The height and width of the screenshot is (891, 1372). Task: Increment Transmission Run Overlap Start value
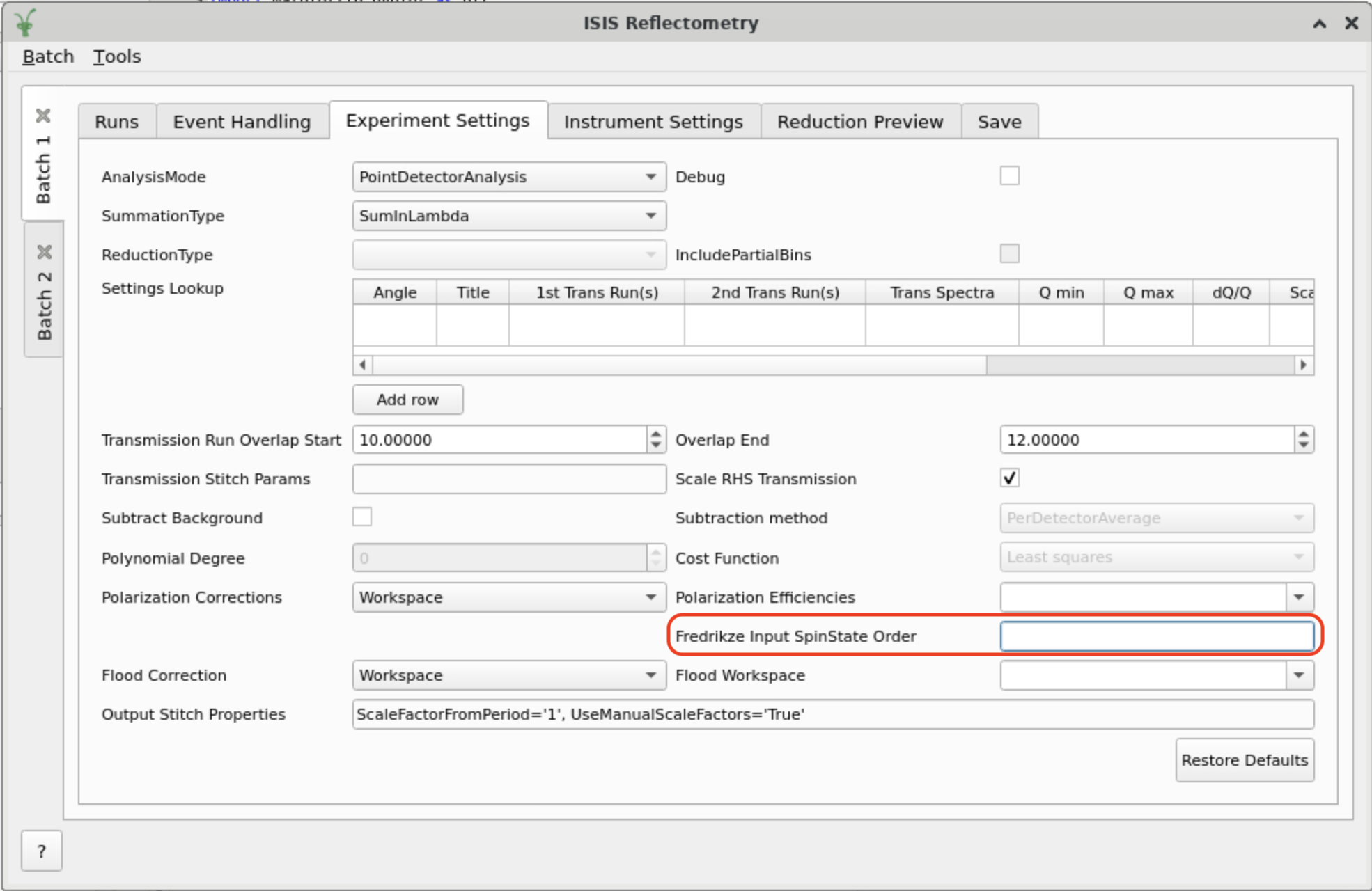tap(655, 434)
